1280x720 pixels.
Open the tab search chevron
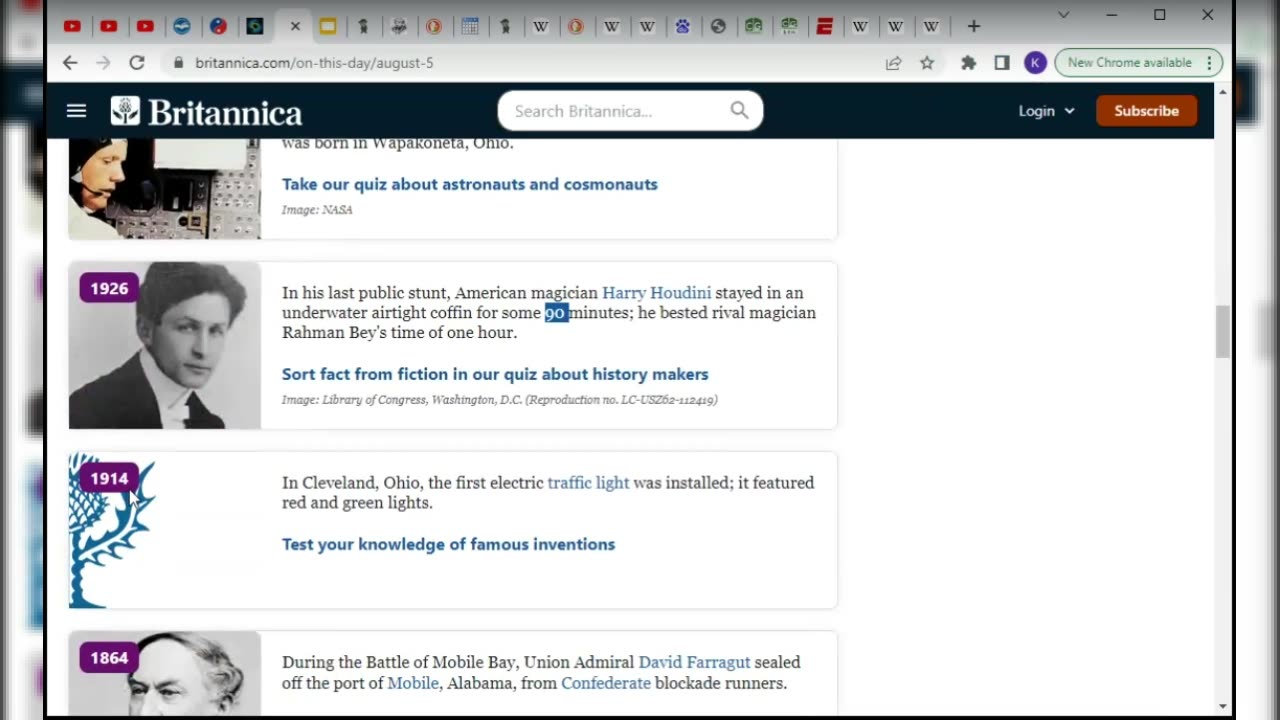(1063, 15)
